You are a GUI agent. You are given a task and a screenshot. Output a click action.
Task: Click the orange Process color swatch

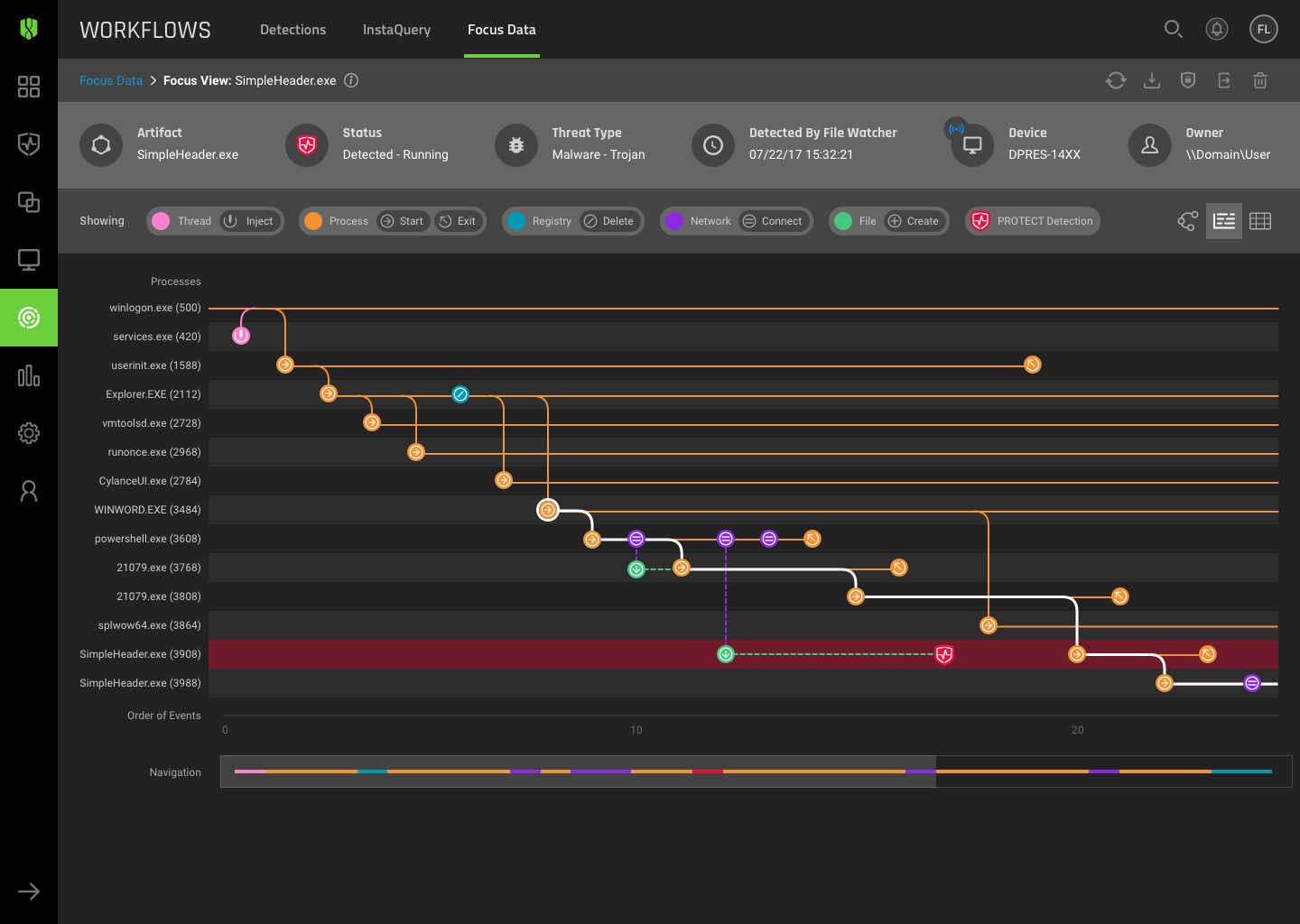pyautogui.click(x=312, y=221)
